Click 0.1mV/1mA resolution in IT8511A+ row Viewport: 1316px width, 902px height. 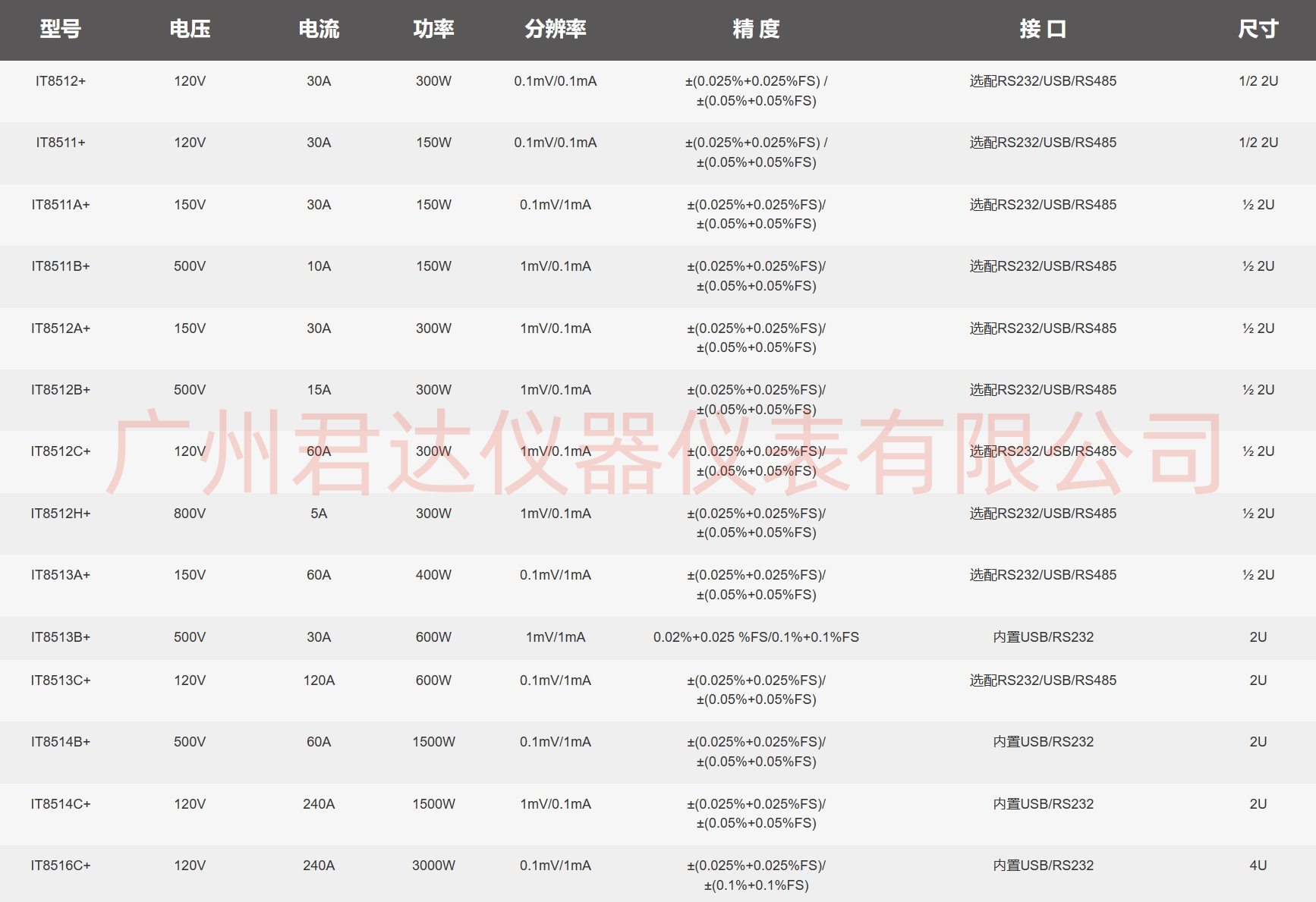pos(556,205)
